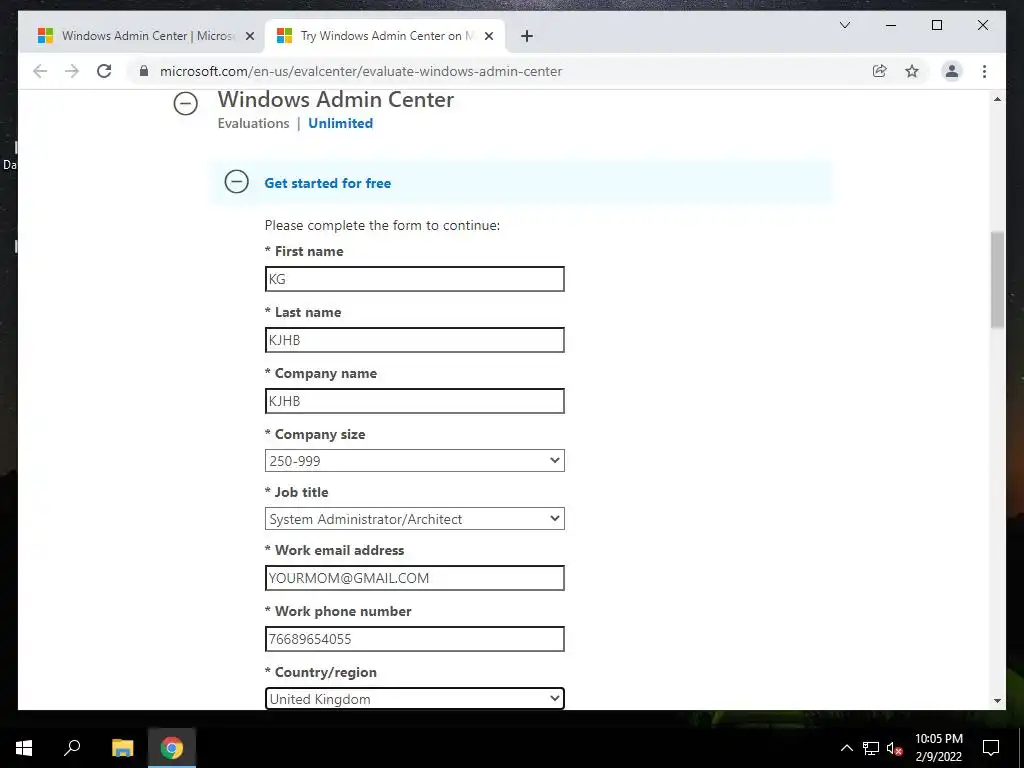
Task: Collapse the Windows Admin Center section
Action: (185, 103)
